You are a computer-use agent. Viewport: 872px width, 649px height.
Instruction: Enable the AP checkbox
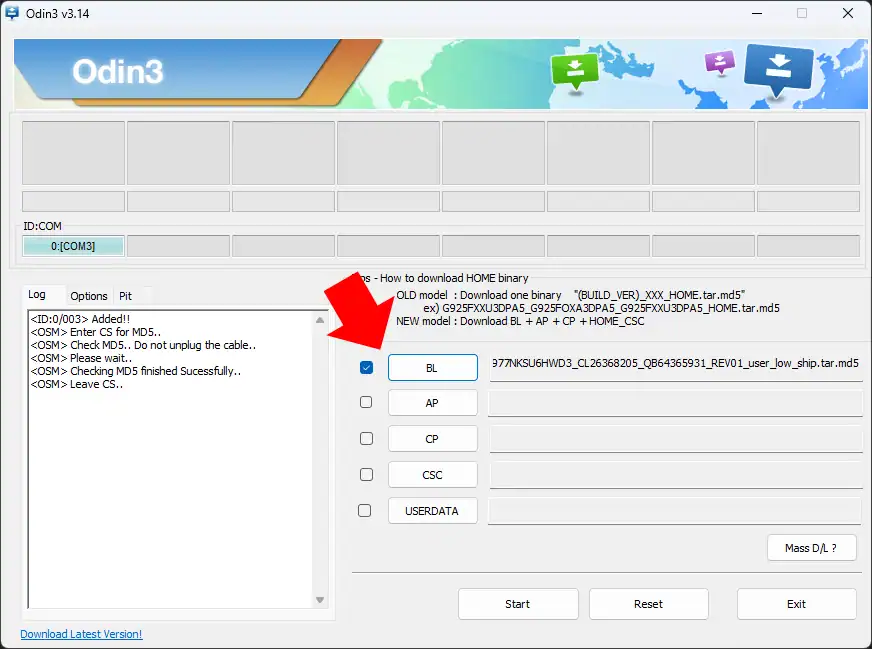tap(366, 402)
